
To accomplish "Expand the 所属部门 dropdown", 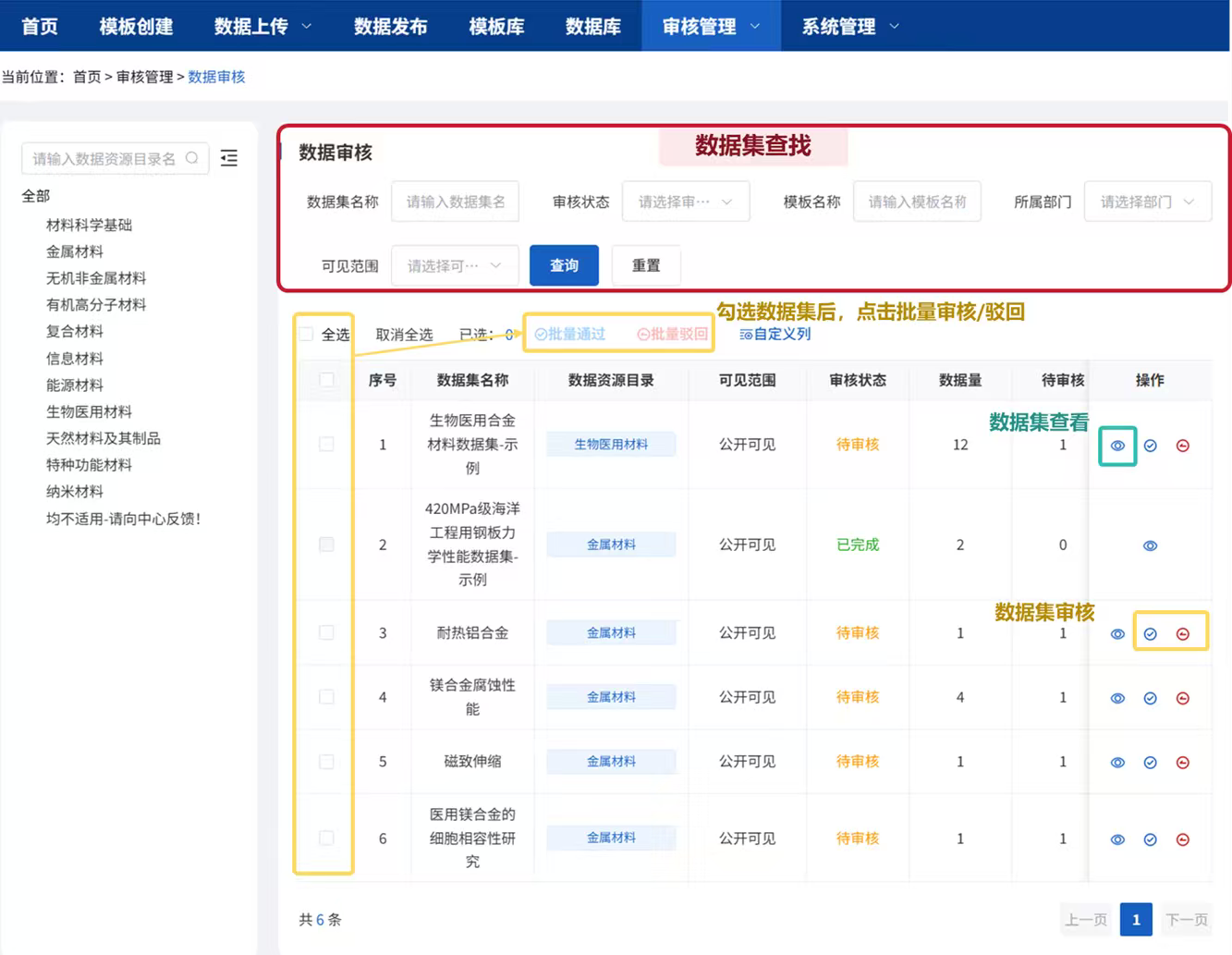I will pyautogui.click(x=1146, y=202).
